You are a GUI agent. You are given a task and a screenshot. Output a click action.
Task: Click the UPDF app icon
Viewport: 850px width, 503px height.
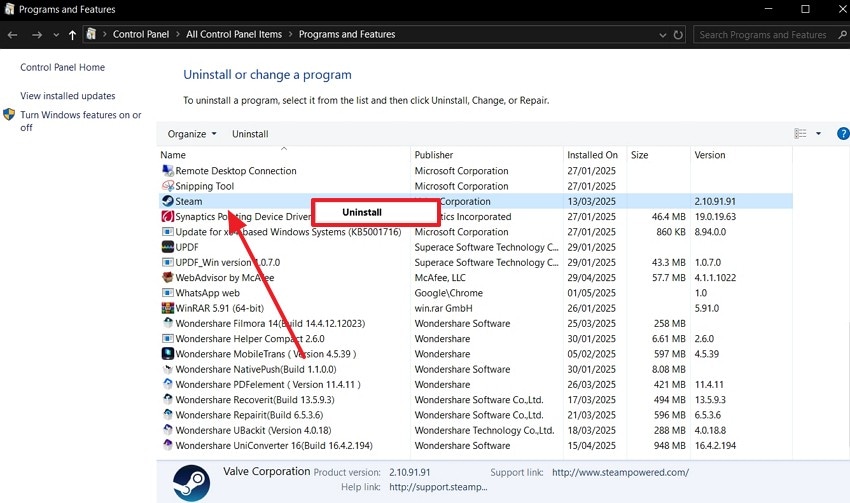point(168,247)
